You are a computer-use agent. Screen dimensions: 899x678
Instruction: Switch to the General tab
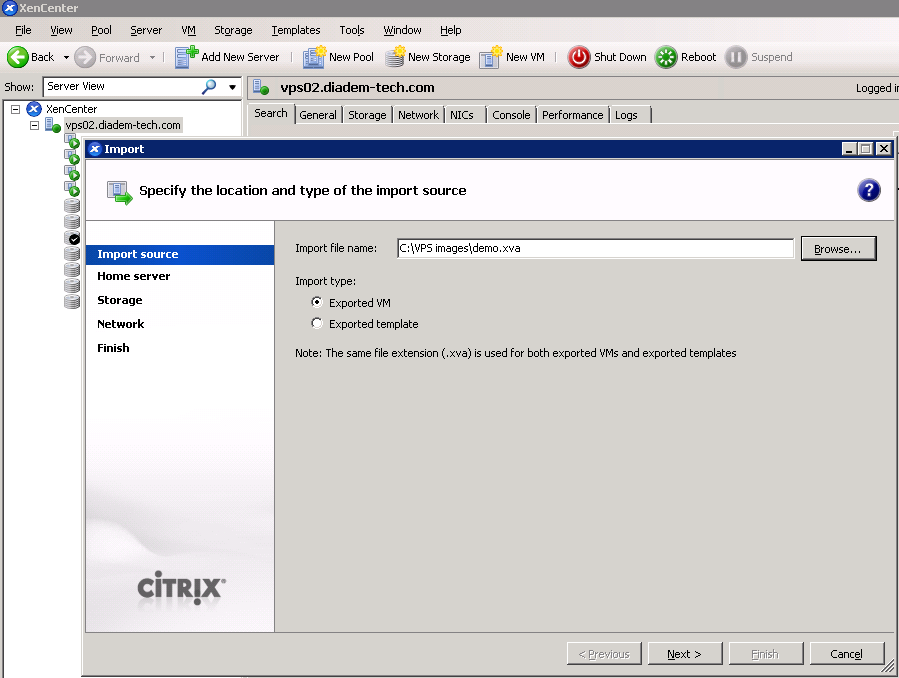tap(318, 115)
